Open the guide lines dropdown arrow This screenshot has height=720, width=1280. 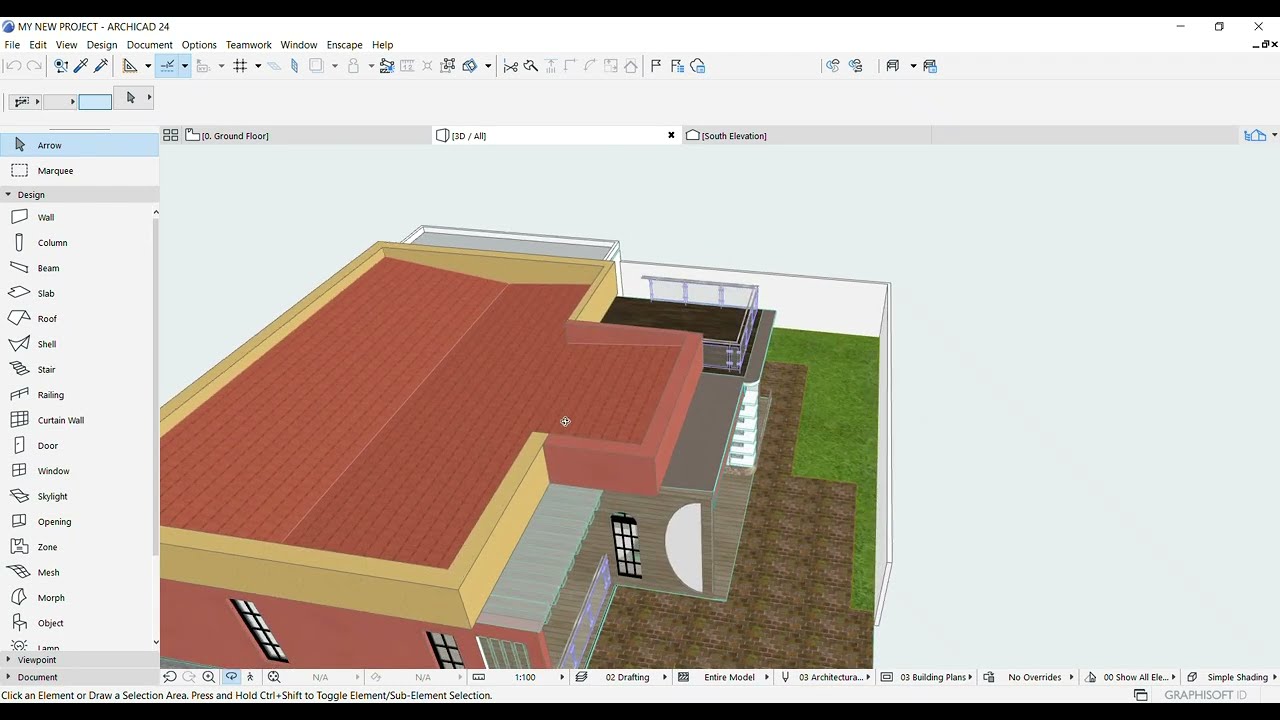click(185, 66)
